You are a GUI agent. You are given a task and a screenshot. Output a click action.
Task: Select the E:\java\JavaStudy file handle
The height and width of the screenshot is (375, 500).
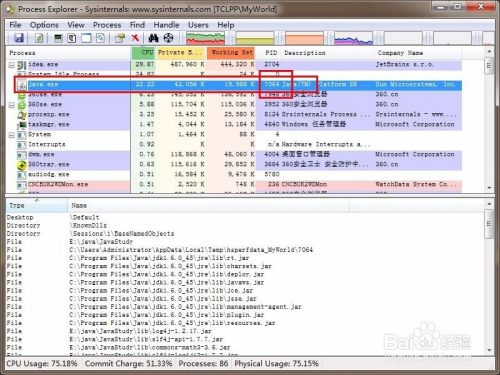tap(245, 242)
